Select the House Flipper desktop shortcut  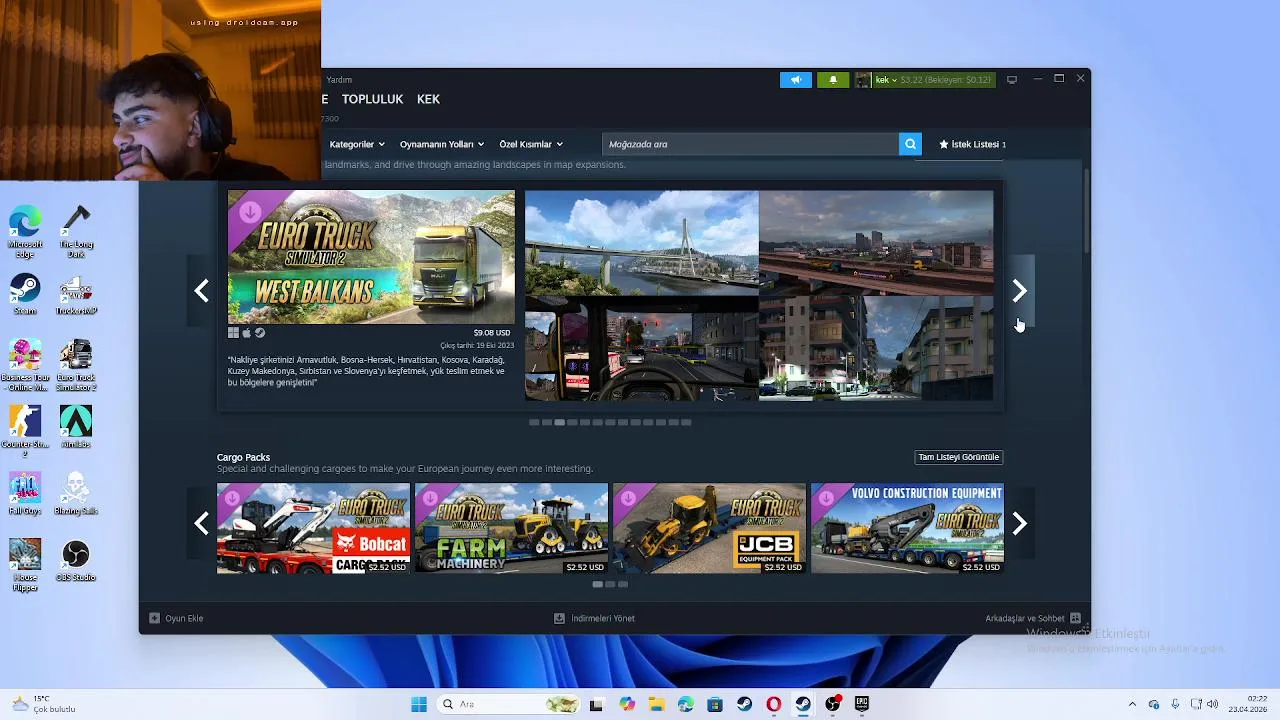click(x=25, y=566)
